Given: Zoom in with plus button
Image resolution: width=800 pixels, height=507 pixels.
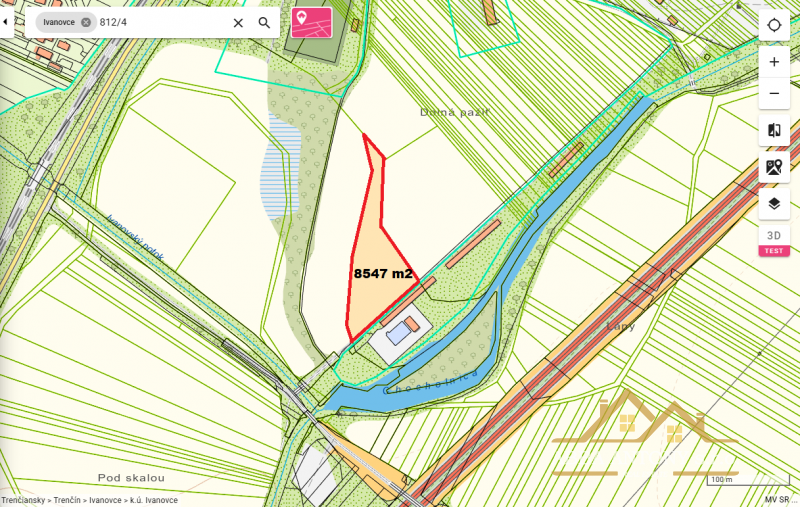Looking at the screenshot, I should coord(774,62).
